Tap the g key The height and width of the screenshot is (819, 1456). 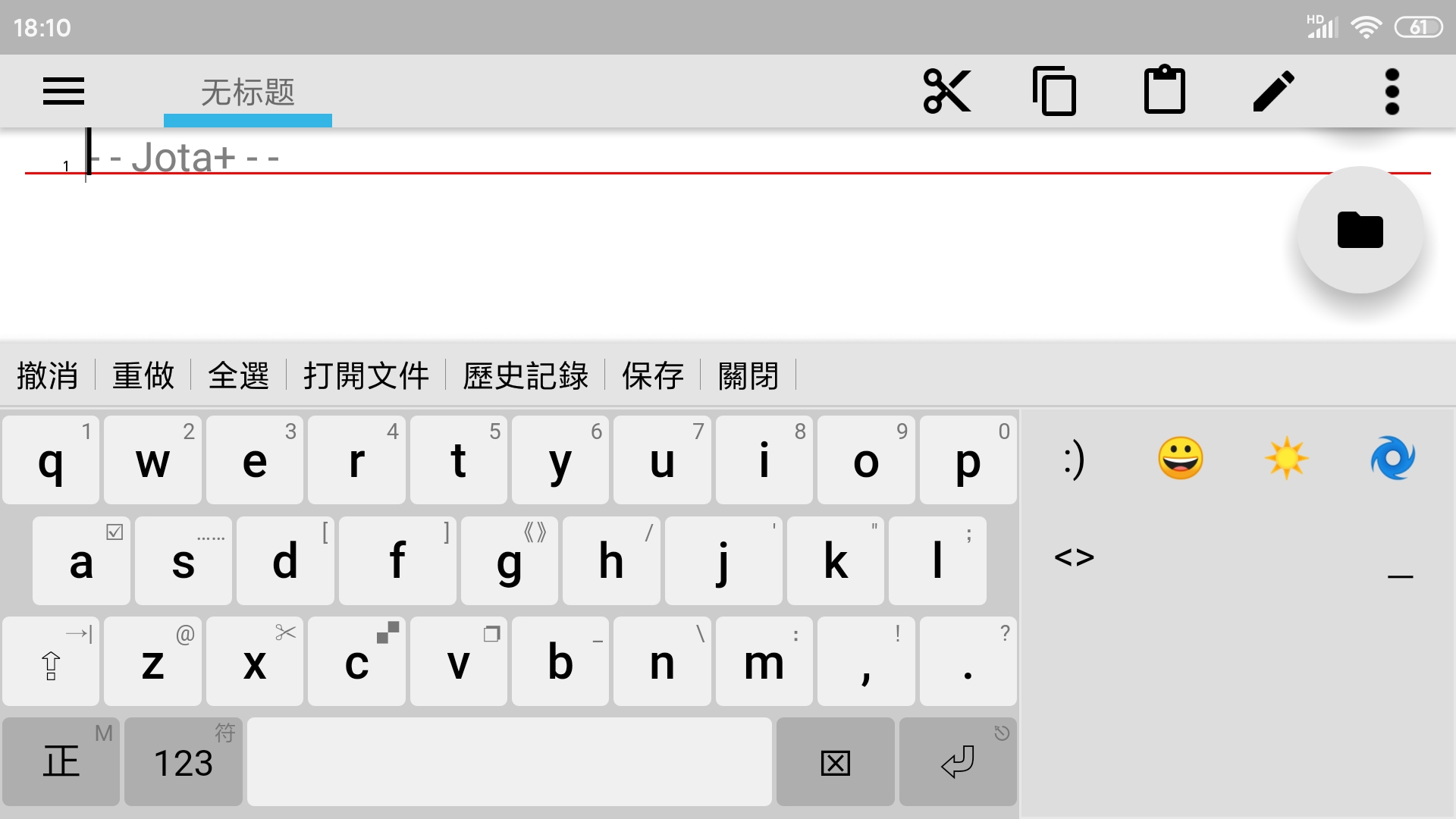click(x=510, y=561)
